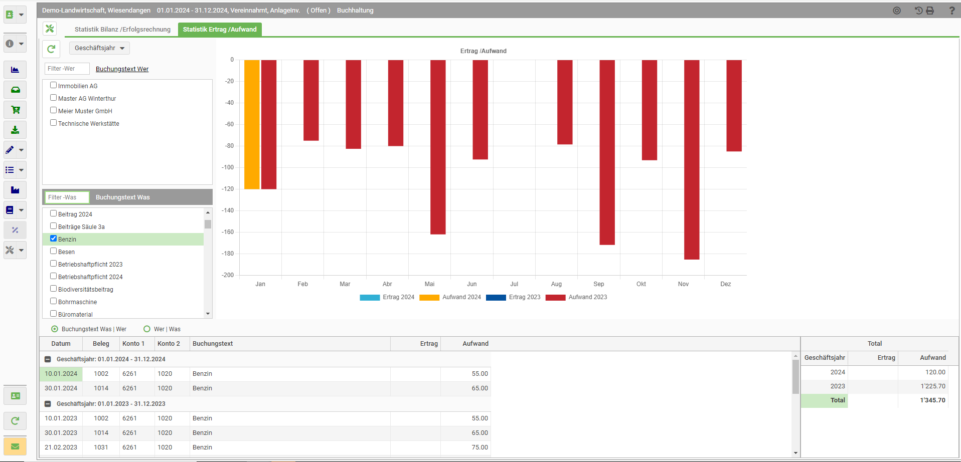
Task: Click the green company icon in the sidebar
Action: (10, 14)
